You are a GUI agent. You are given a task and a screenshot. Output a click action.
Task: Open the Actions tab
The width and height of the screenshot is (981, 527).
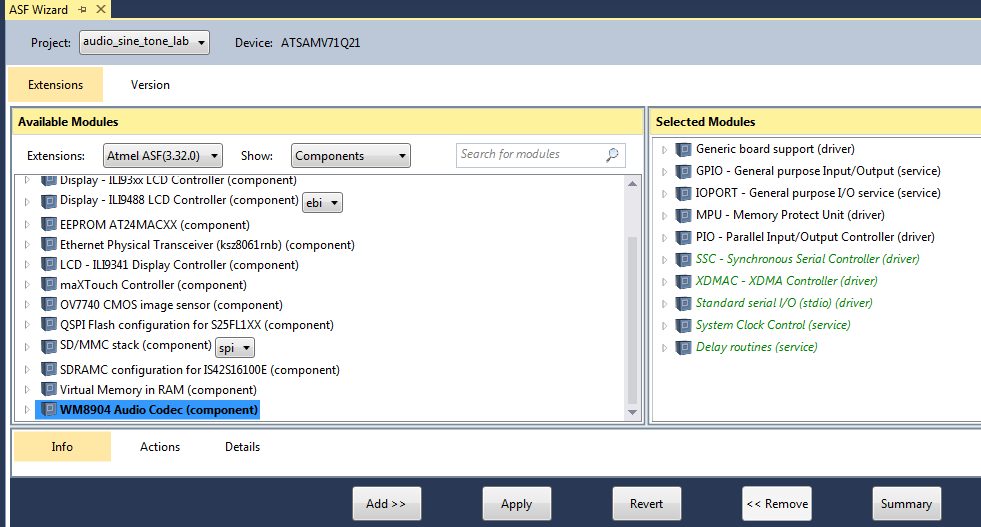point(160,447)
